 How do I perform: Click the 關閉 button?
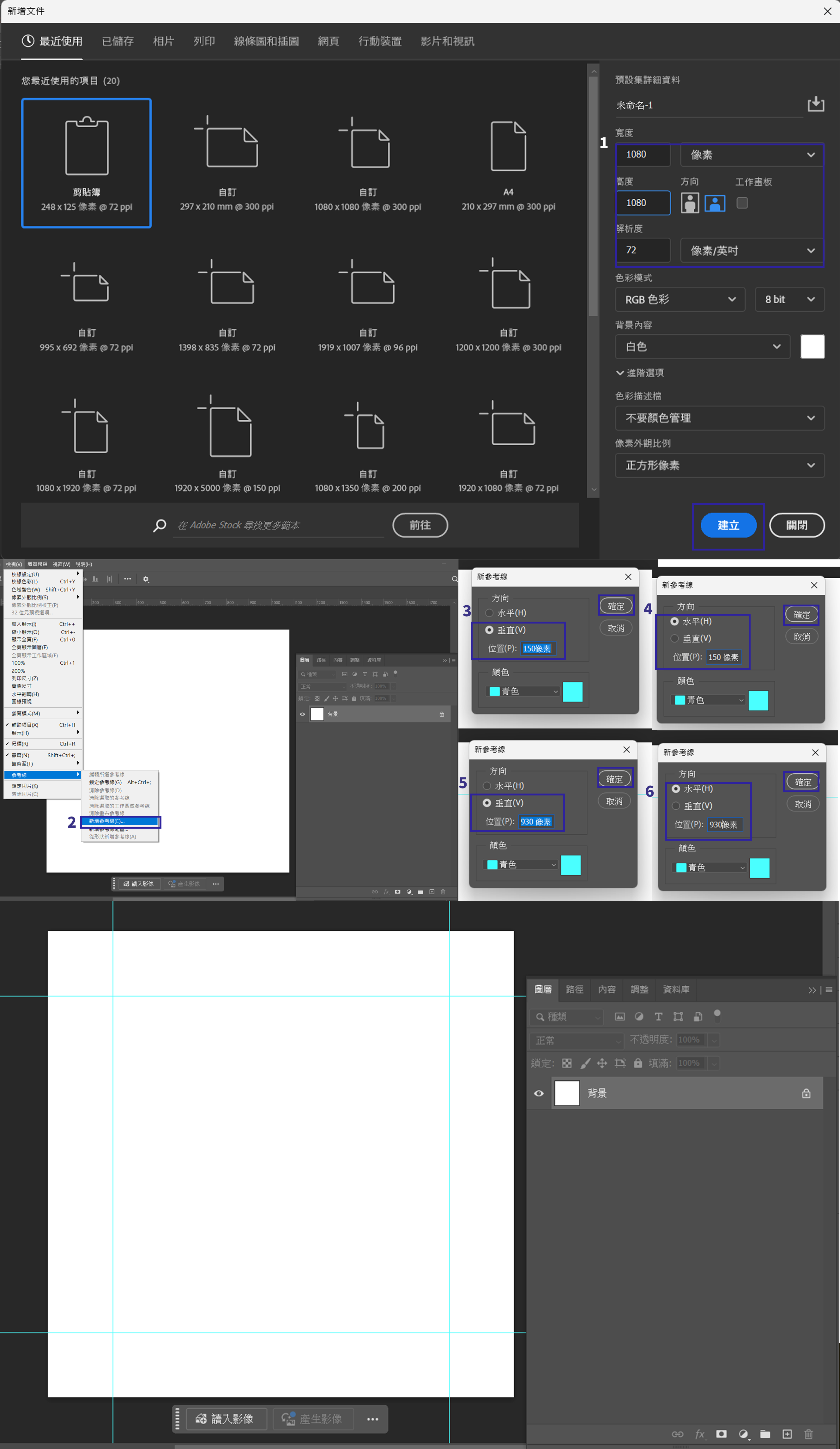(x=797, y=525)
